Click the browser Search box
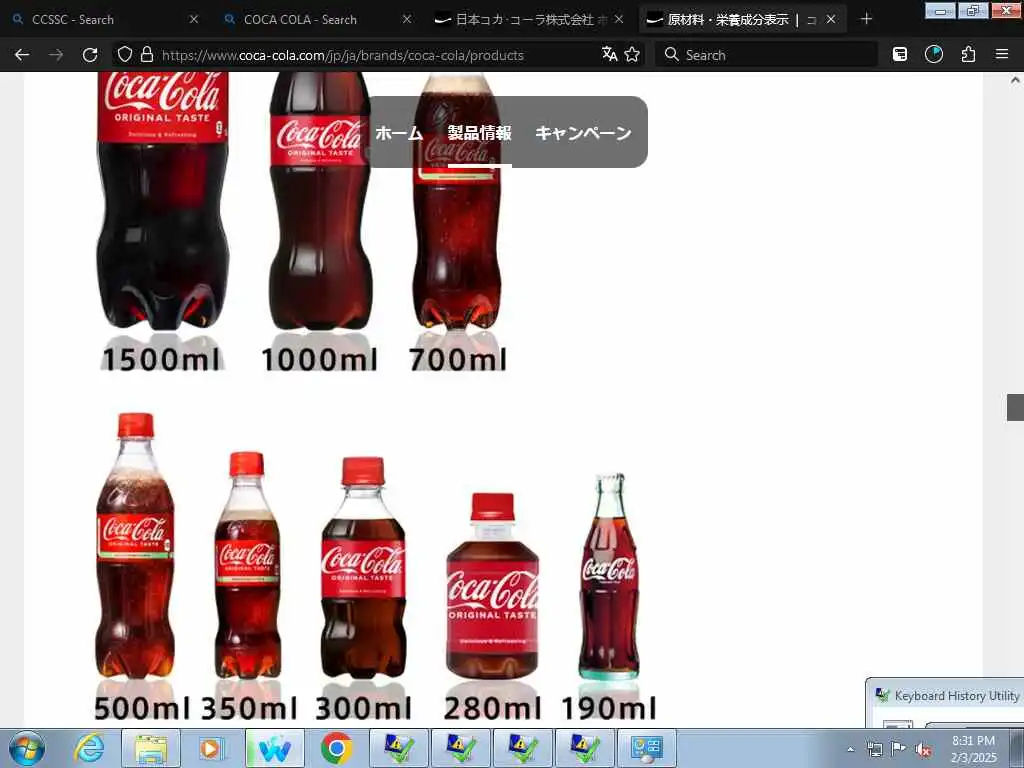Image resolution: width=1024 pixels, height=768 pixels. pyautogui.click(x=767, y=55)
